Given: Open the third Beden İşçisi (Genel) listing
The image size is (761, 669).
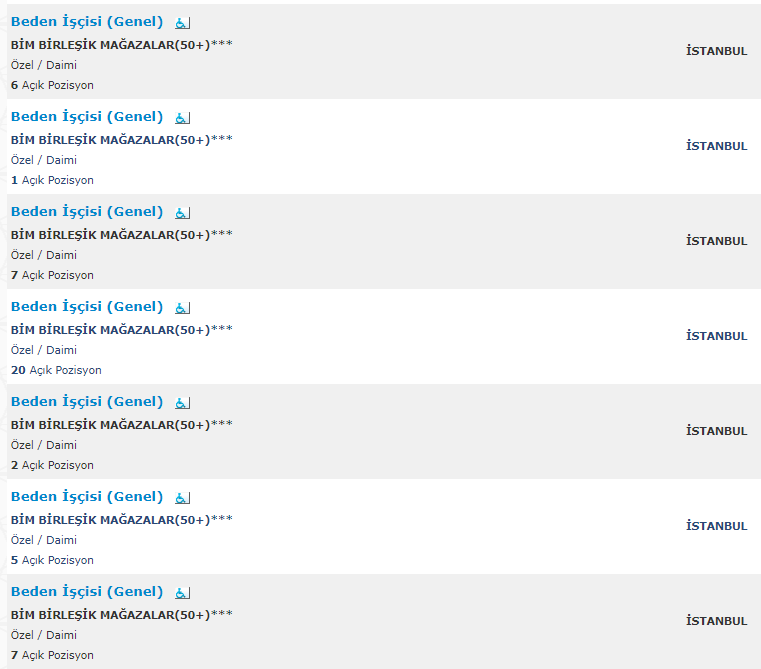Looking at the screenshot, I should coord(87,212).
